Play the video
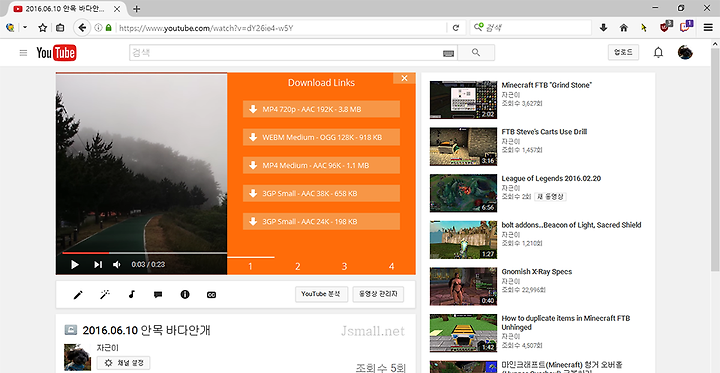This screenshot has height=373, width=720. [75, 265]
